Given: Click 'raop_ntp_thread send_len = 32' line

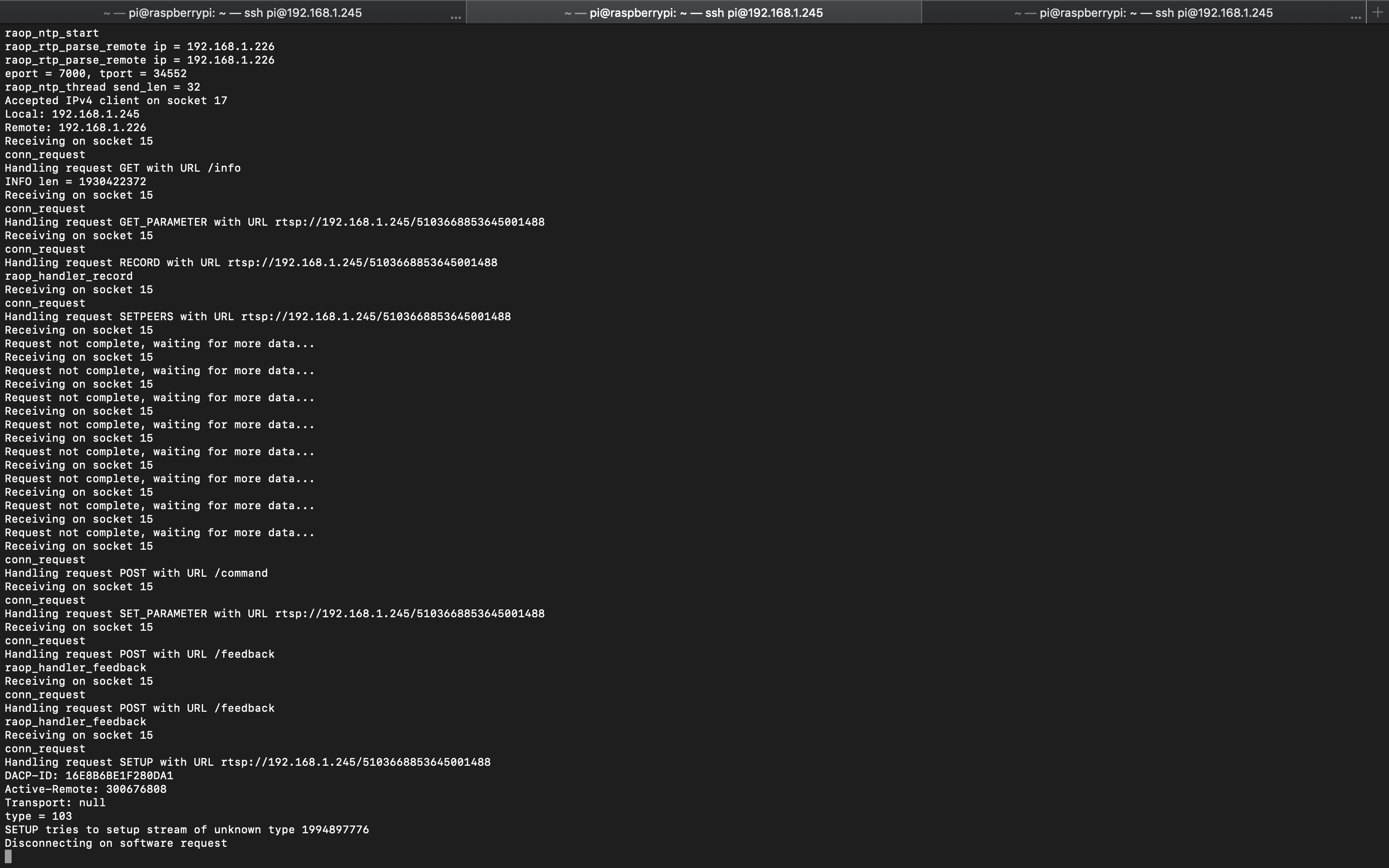Looking at the screenshot, I should [x=102, y=87].
